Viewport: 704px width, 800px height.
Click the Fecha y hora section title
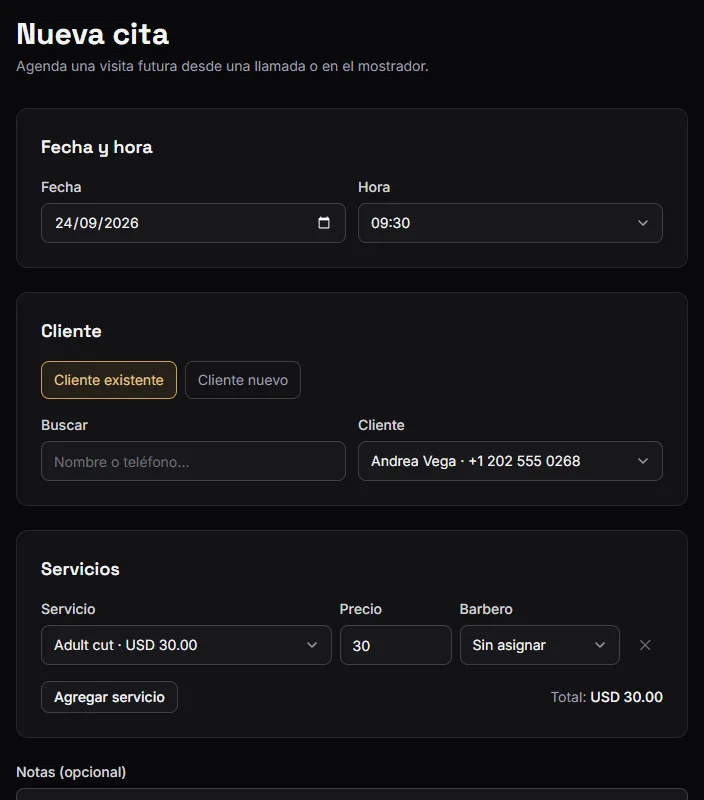(x=96, y=147)
